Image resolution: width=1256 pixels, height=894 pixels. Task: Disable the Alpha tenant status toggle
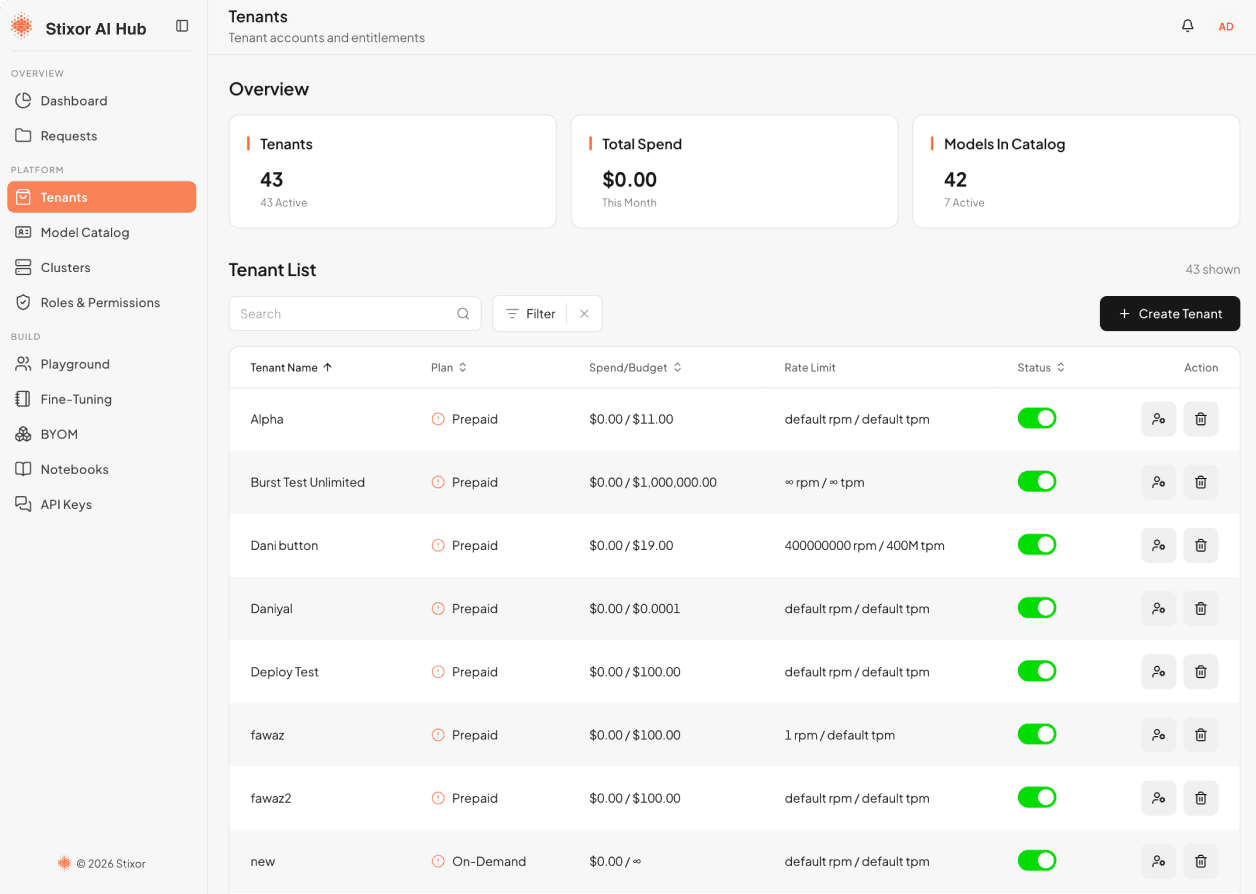click(1037, 418)
